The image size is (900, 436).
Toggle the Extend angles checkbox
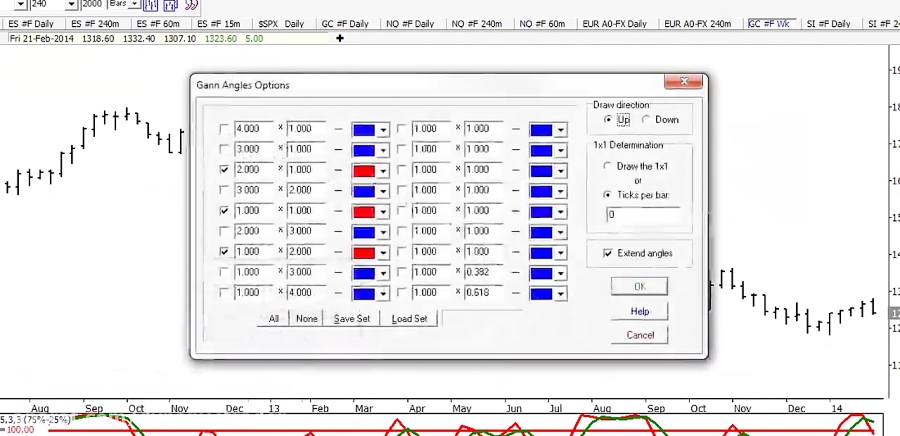coord(608,254)
